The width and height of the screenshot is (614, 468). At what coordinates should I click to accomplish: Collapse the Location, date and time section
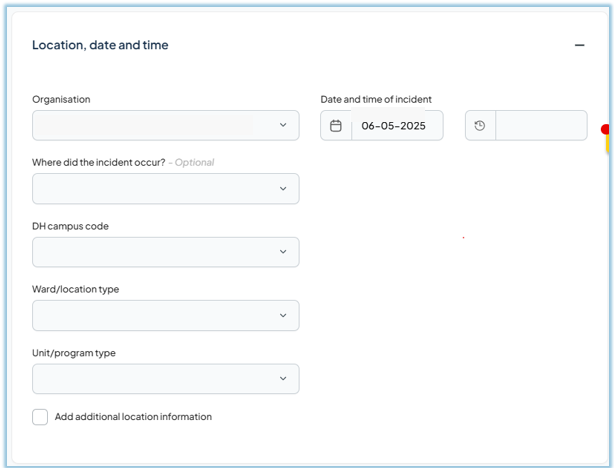click(x=579, y=45)
